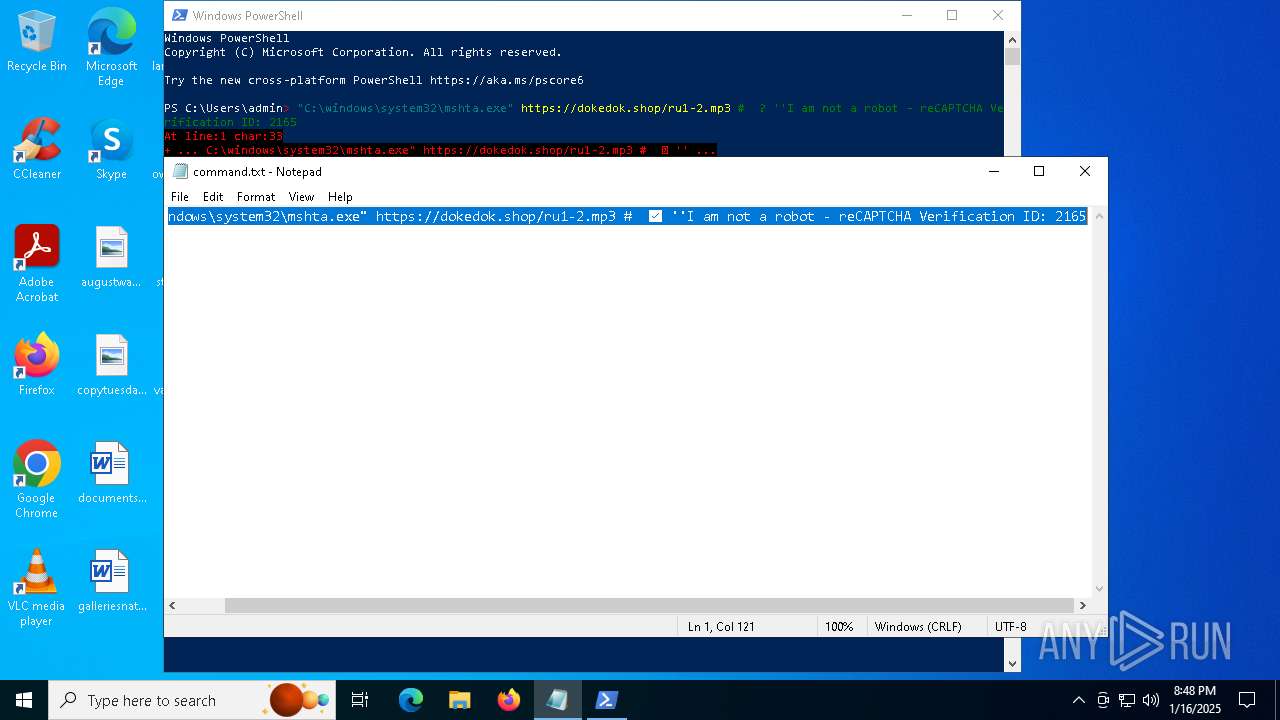Click the highlighted command text in Notepad
Image resolution: width=1280 pixels, height=720 pixels.
[627, 216]
